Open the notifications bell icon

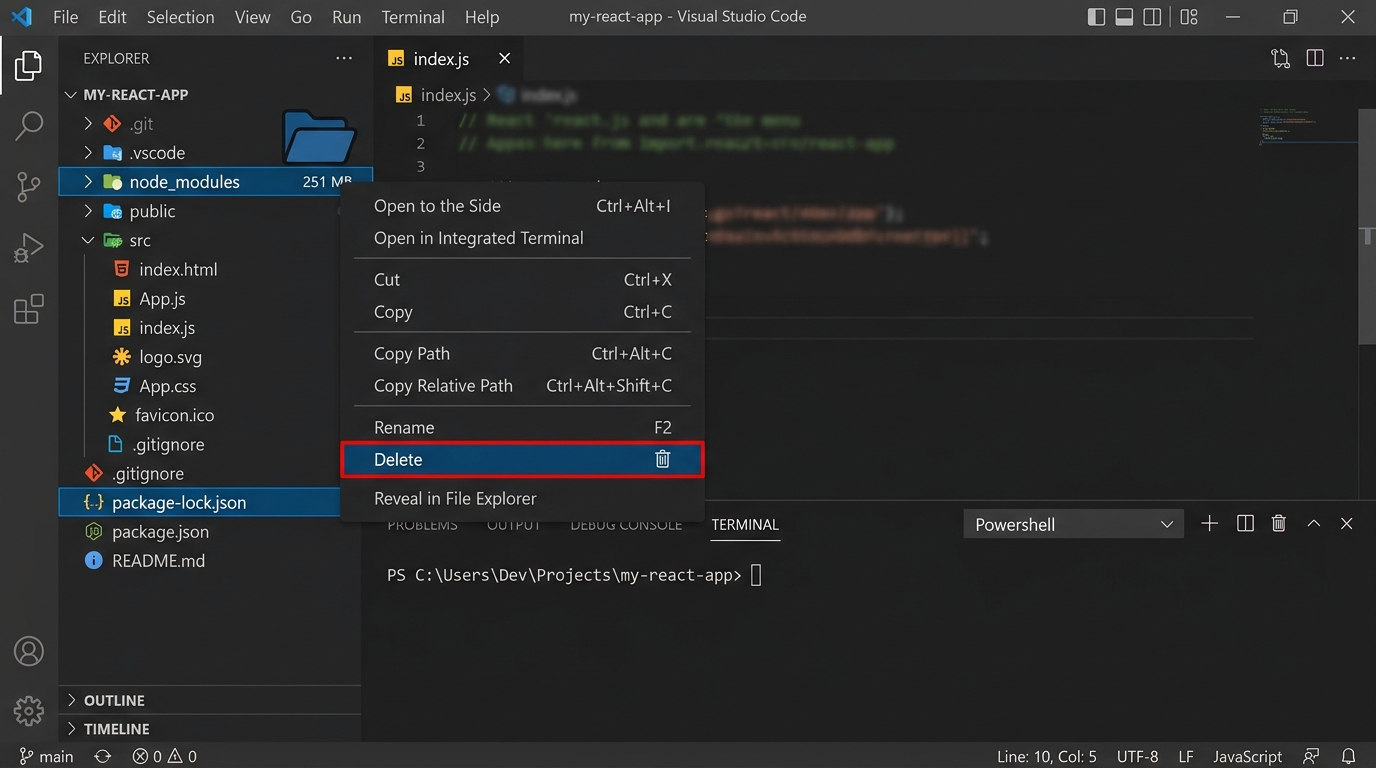pyautogui.click(x=1349, y=756)
